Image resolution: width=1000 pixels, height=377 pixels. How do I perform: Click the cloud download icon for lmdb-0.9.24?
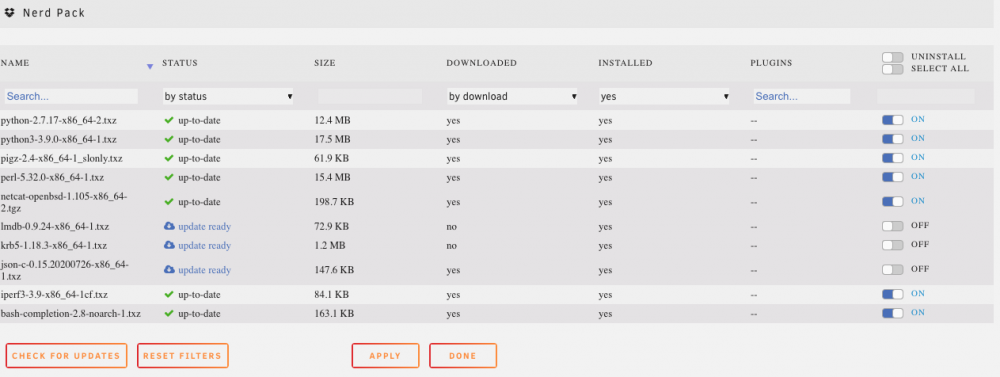coord(169,226)
